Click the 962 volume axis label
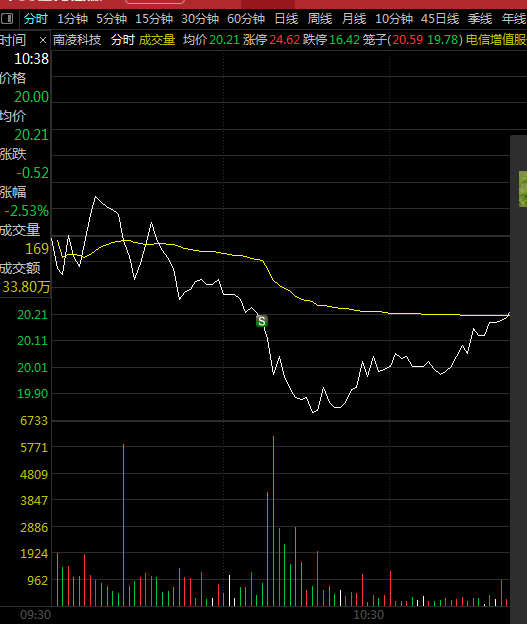This screenshot has width=527, height=624. 37,580
